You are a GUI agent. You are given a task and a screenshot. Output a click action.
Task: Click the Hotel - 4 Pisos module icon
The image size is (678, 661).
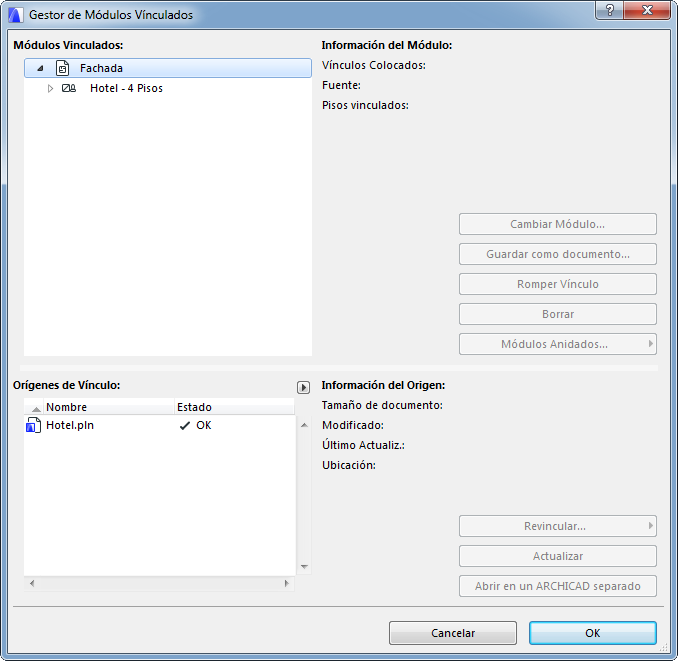[x=69, y=88]
